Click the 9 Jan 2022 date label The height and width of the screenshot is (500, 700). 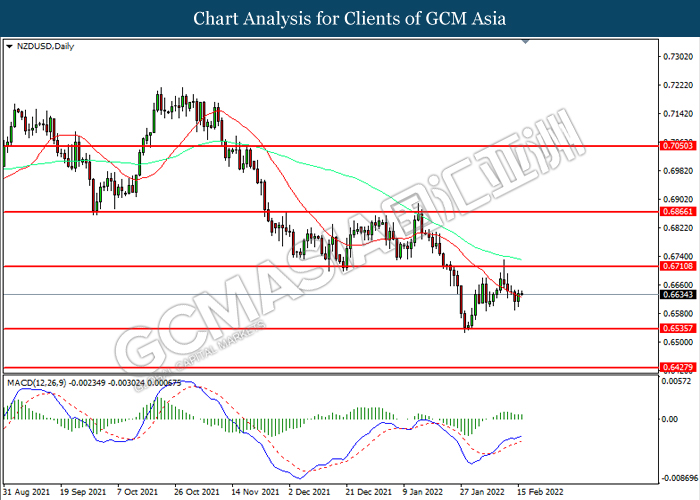coord(424,492)
